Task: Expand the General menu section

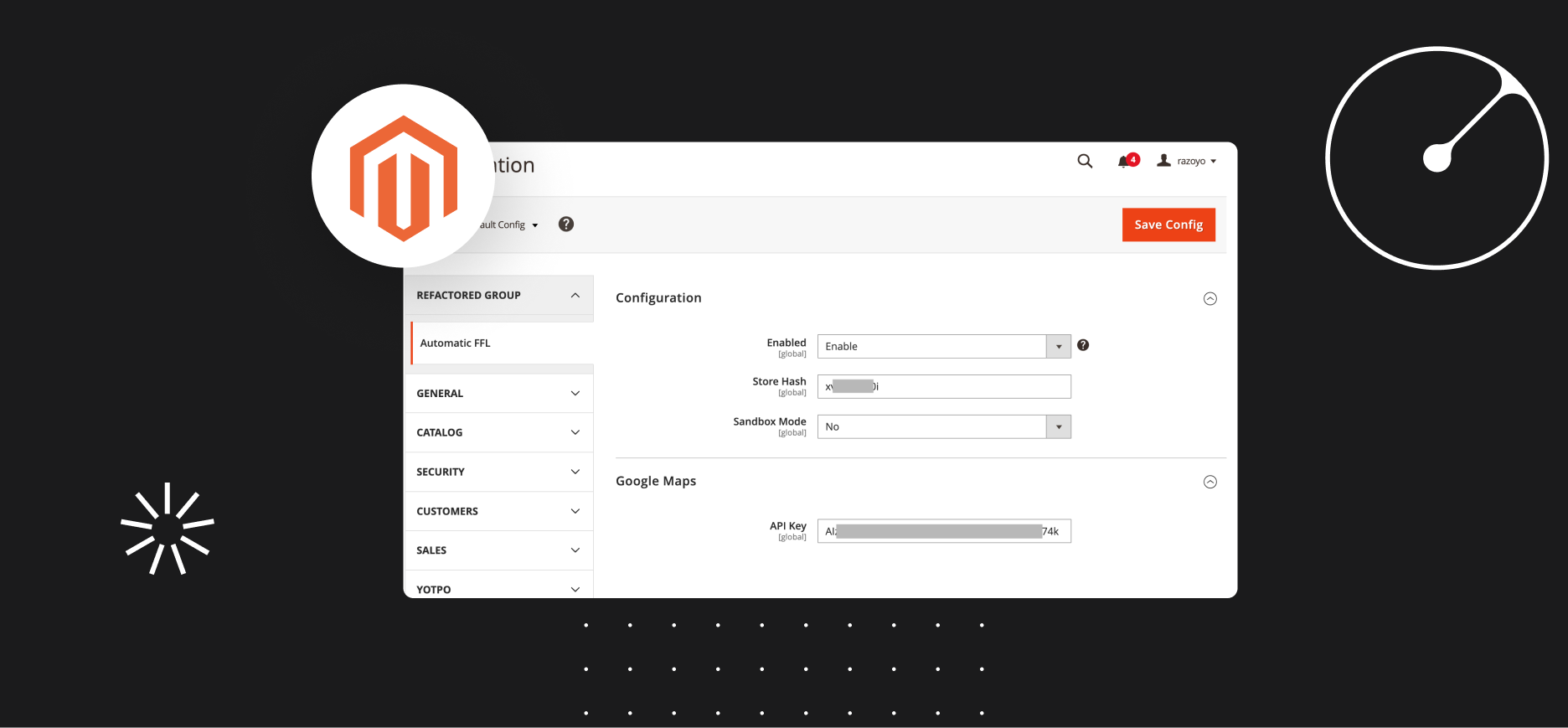Action: tap(499, 393)
